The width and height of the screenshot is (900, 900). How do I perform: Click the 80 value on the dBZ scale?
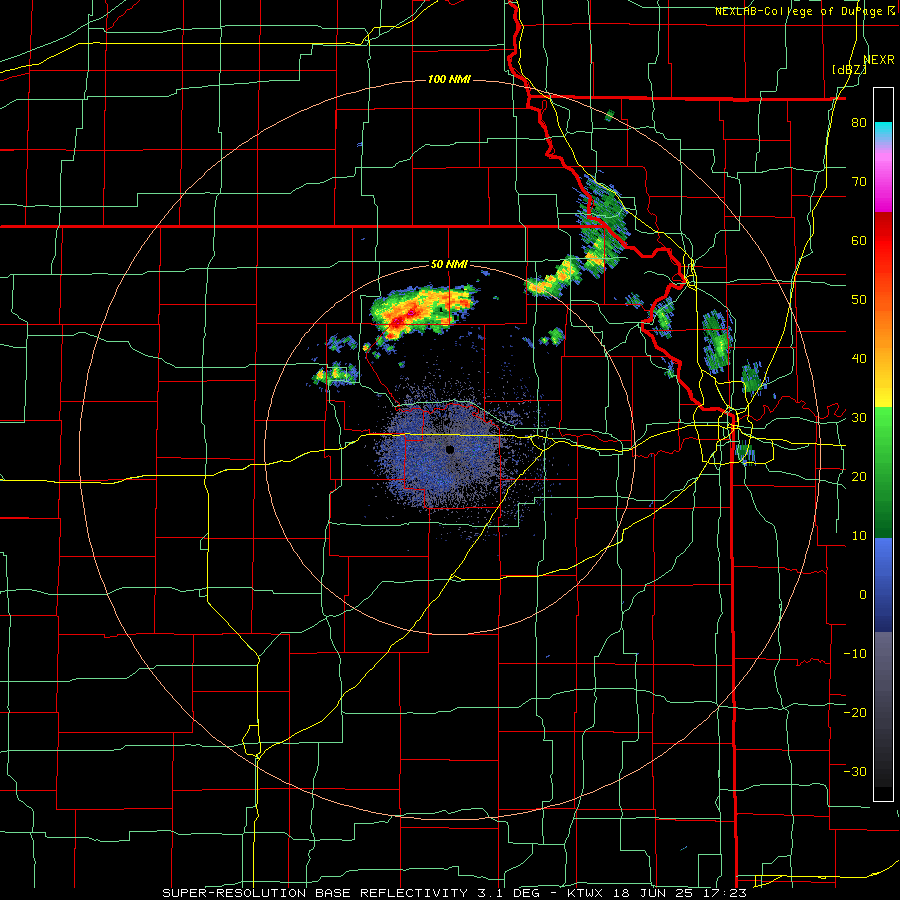859,122
